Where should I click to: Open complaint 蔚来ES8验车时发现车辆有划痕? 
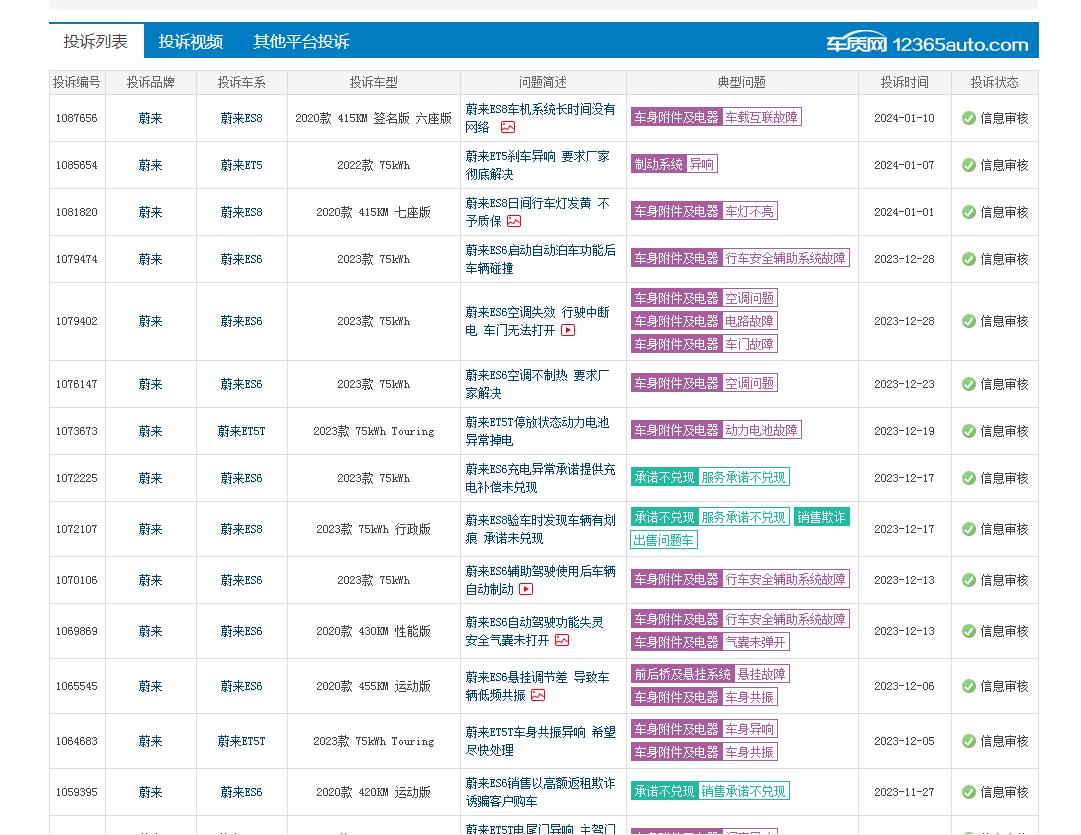(x=540, y=529)
